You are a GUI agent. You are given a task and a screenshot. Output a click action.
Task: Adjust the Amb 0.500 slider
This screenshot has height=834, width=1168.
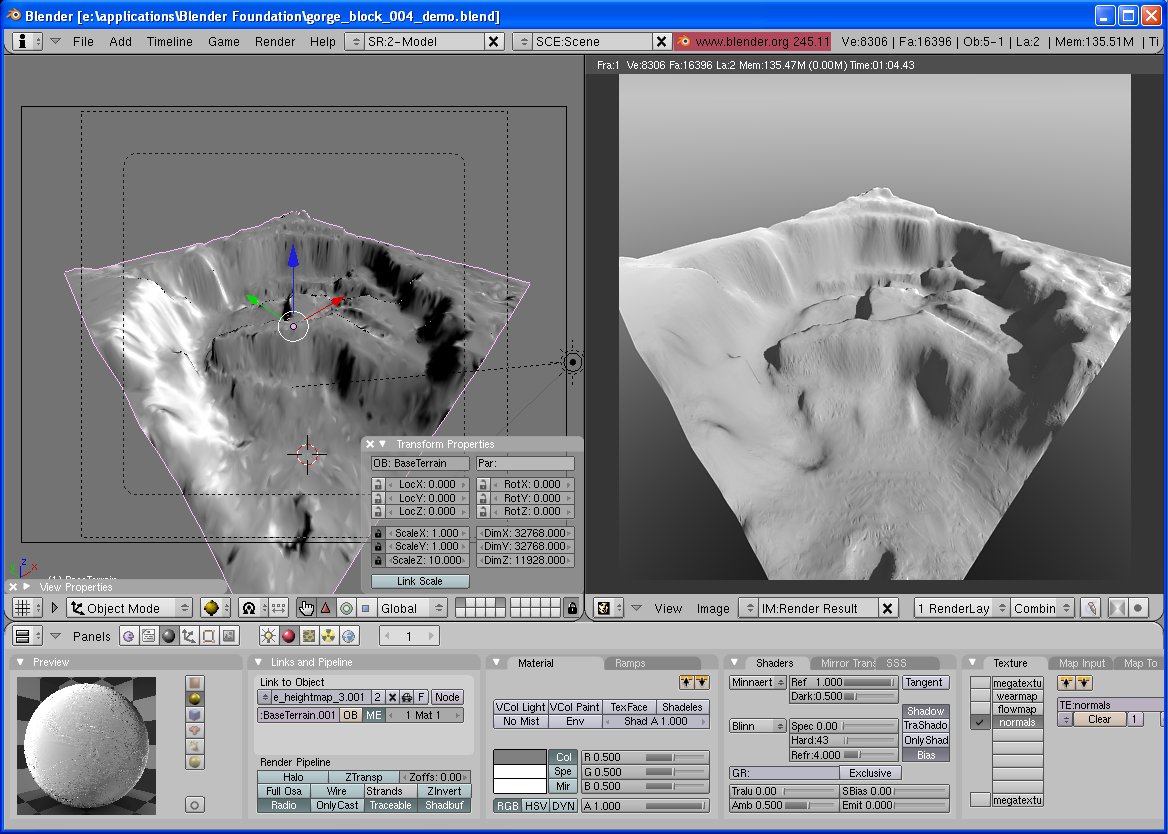(782, 805)
